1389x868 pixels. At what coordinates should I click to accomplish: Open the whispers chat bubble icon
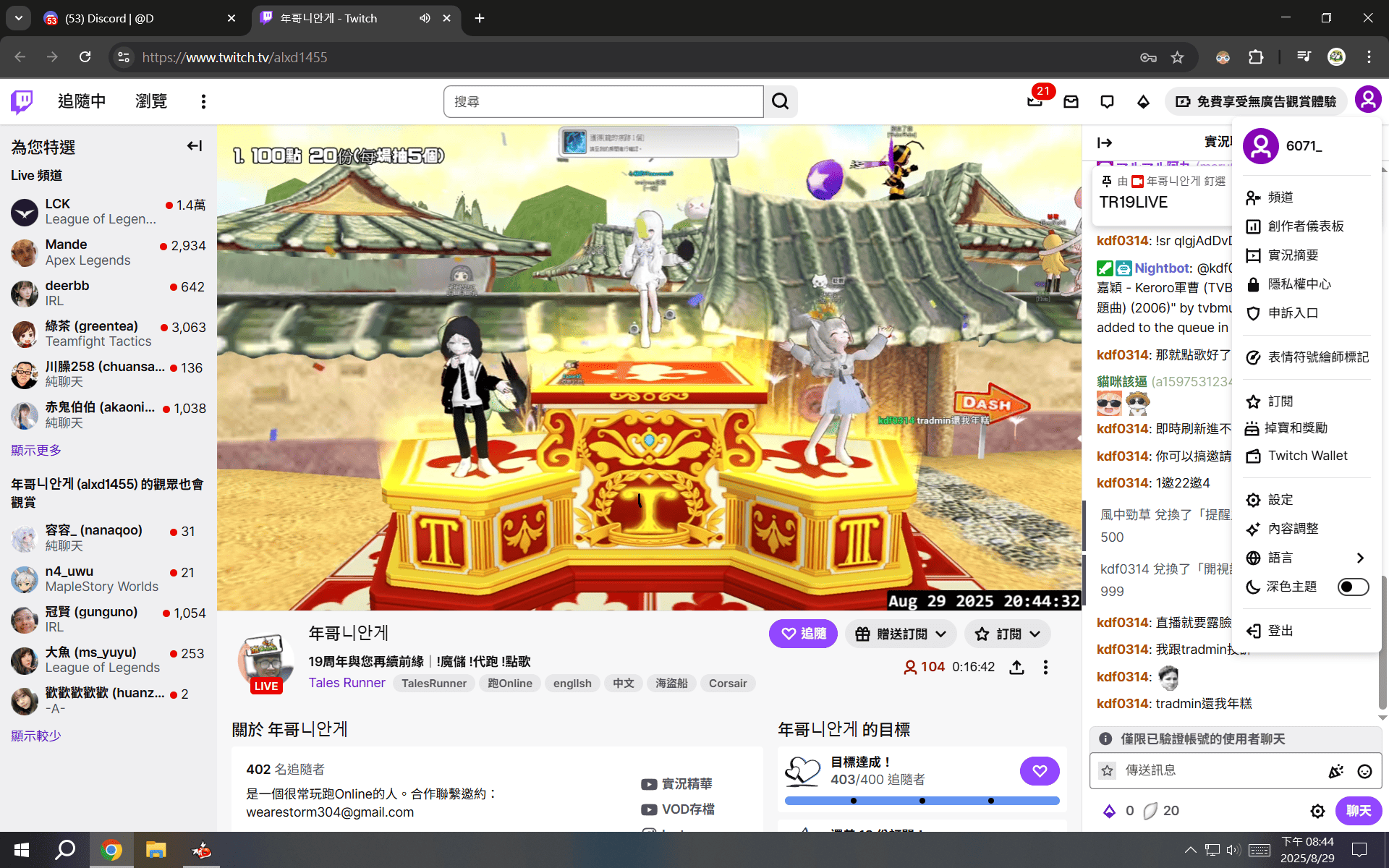tap(1107, 102)
